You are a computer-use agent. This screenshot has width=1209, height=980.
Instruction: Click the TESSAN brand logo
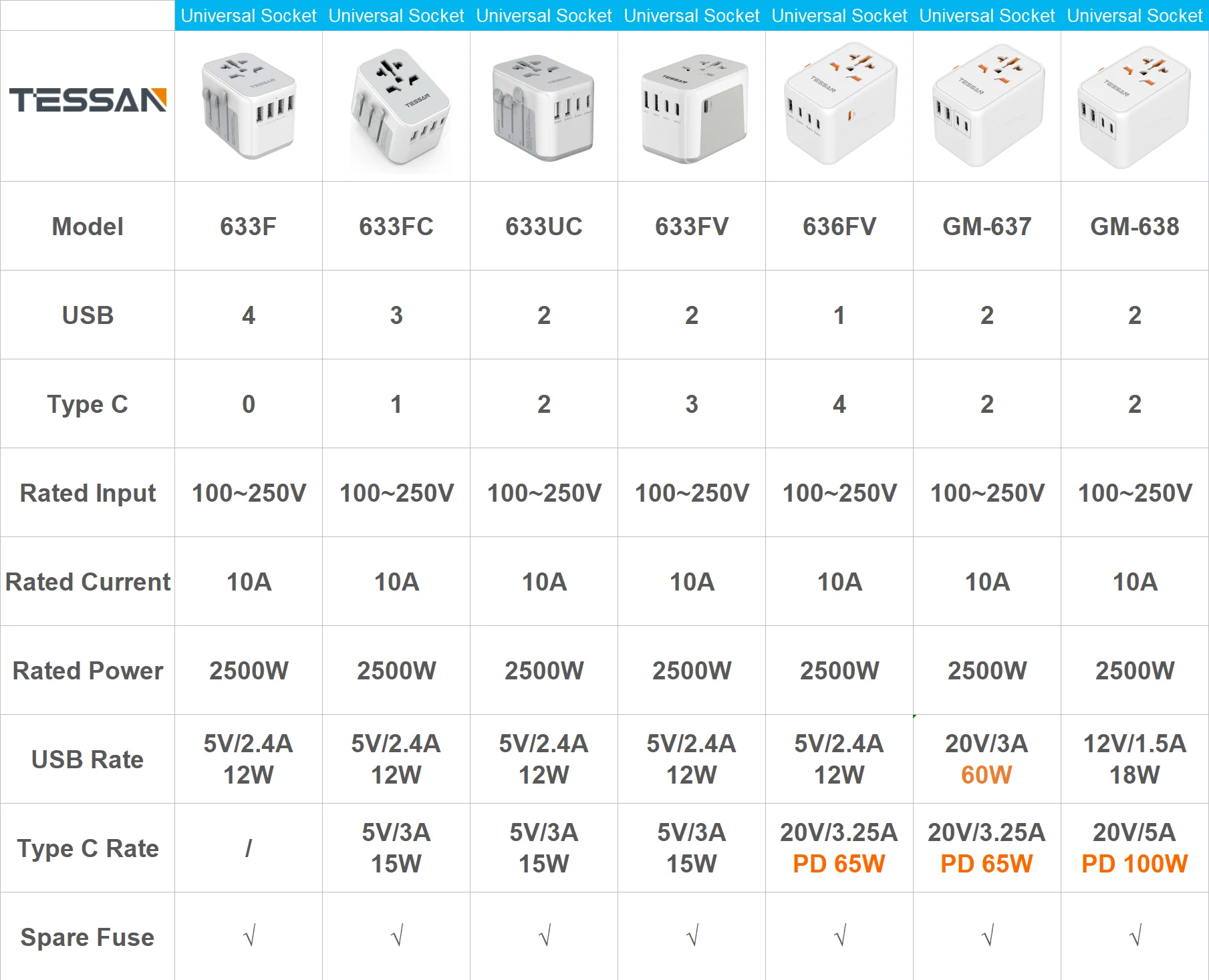pyautogui.click(x=87, y=100)
